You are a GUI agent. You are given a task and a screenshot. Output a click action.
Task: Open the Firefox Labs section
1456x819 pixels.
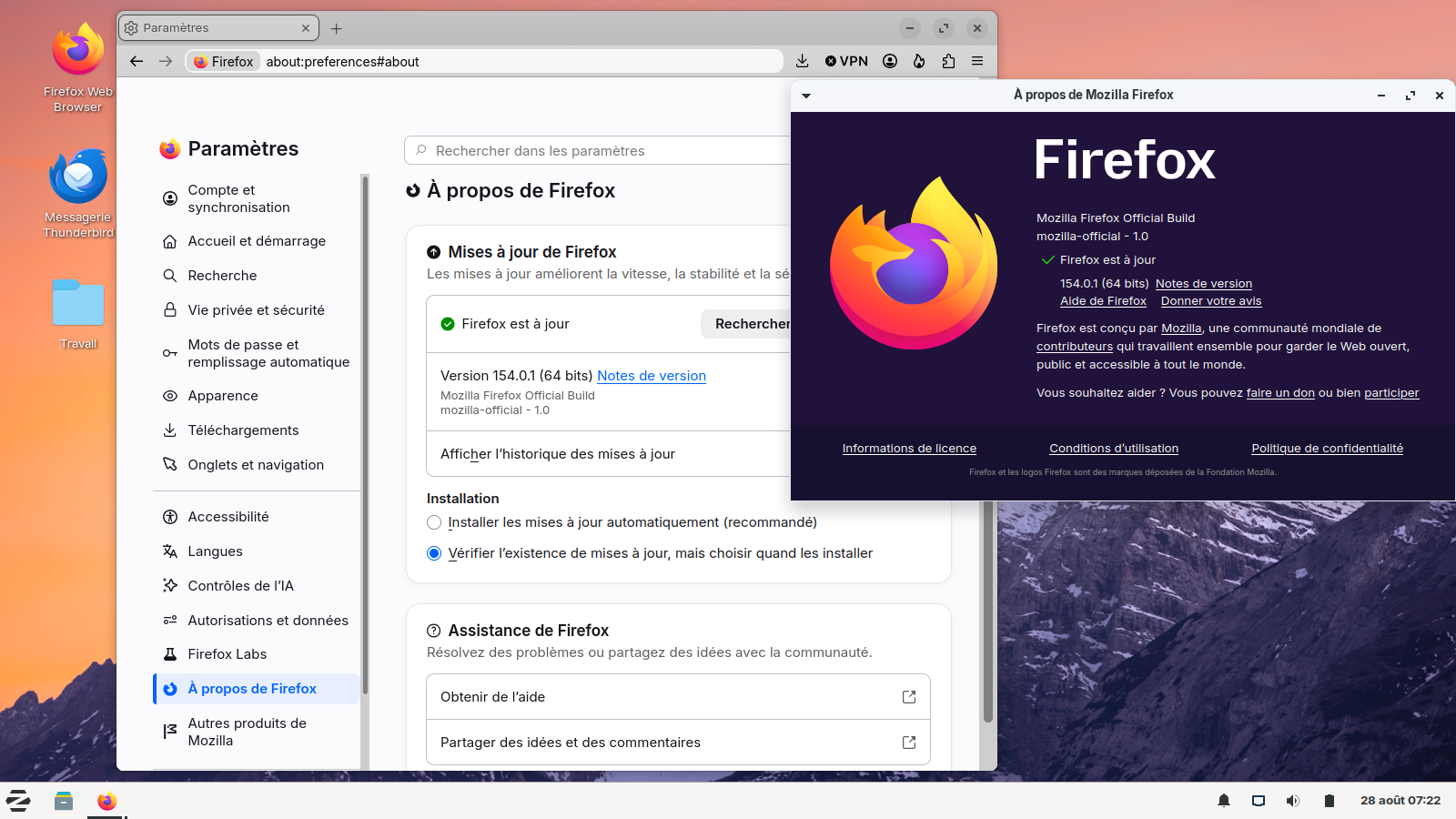coord(257,654)
